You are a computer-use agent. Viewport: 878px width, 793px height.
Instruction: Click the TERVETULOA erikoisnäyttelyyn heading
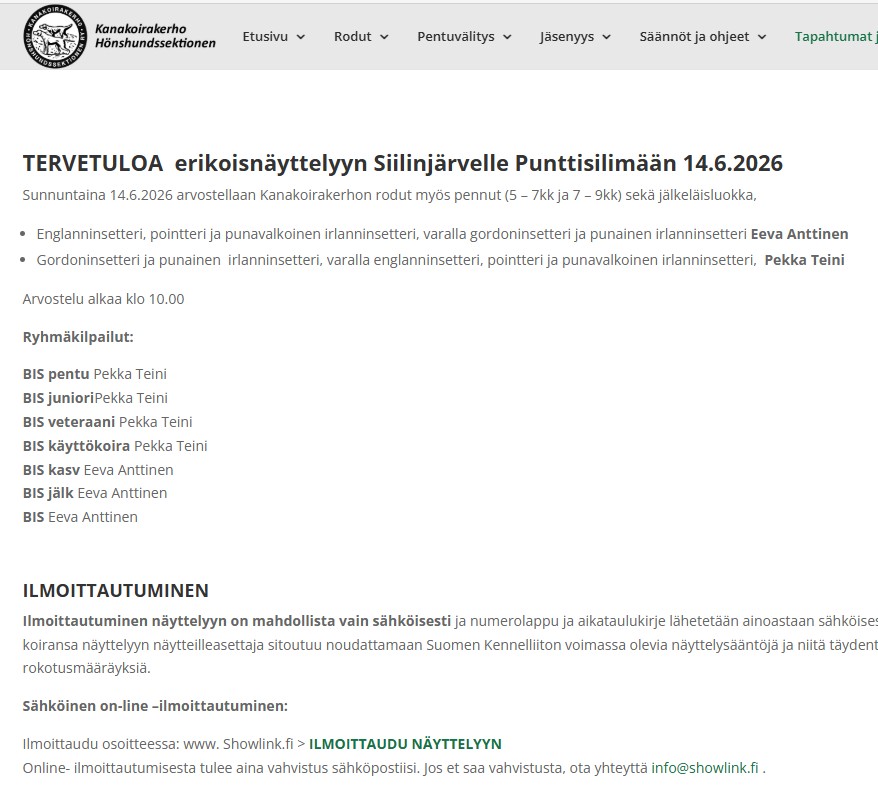point(402,163)
